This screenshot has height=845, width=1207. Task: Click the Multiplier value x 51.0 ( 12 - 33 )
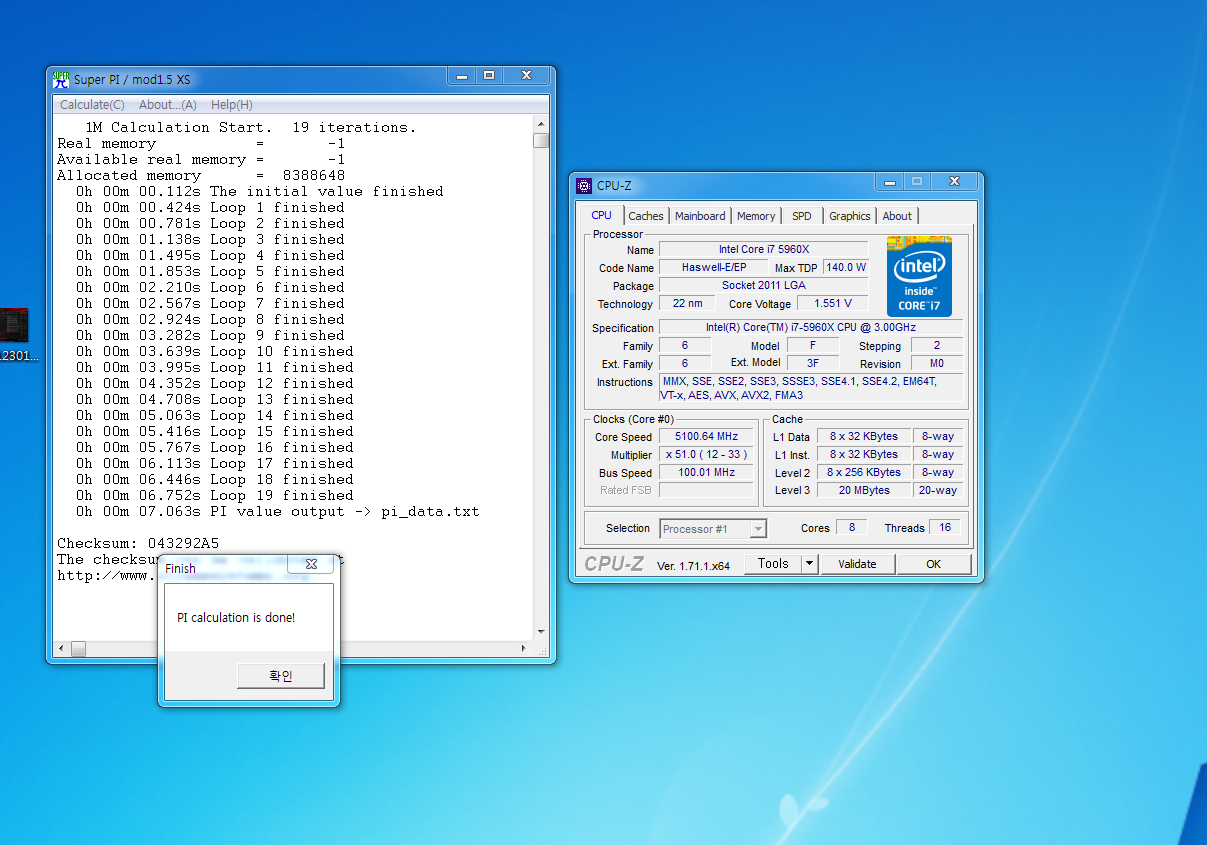[707, 455]
